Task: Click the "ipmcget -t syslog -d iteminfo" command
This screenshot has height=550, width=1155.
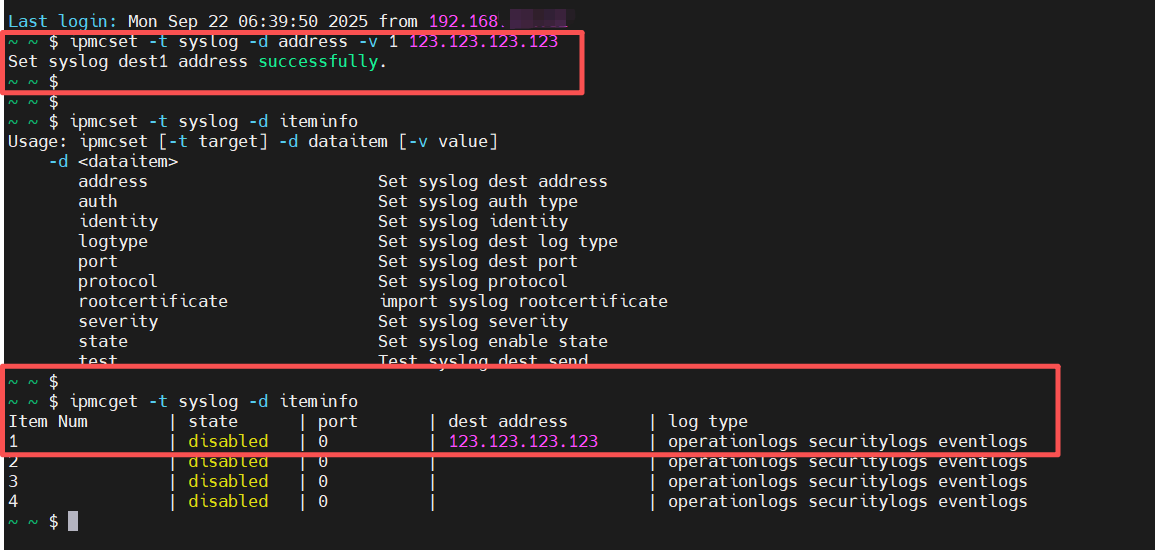Action: (213, 401)
